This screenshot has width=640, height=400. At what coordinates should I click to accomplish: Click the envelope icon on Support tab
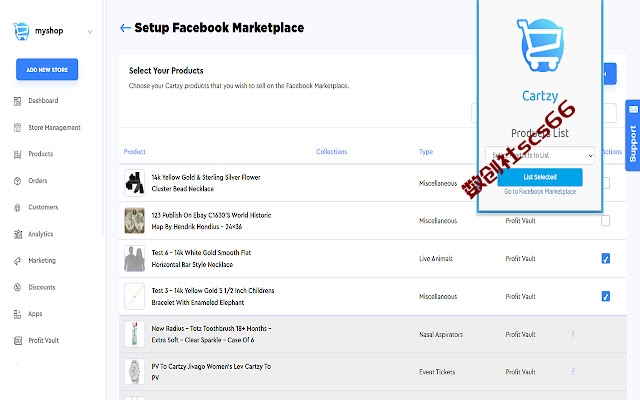pyautogui.click(x=633, y=109)
